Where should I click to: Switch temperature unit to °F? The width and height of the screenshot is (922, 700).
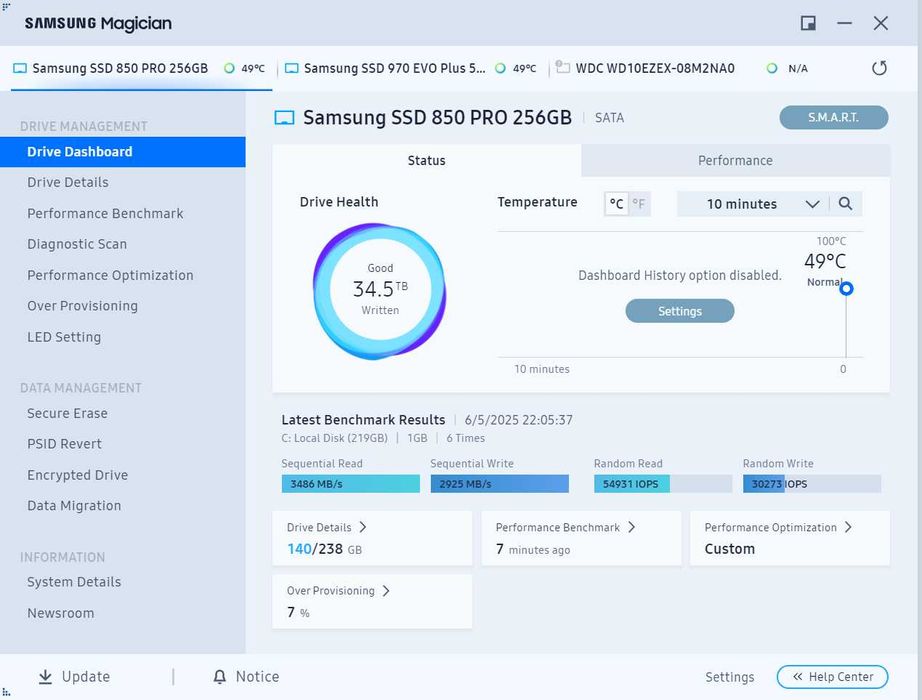[639, 204]
